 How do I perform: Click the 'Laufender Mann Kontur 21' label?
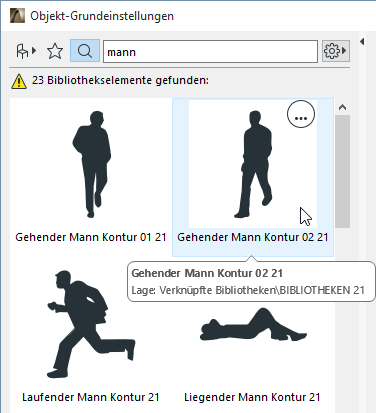pyautogui.click(x=91, y=397)
